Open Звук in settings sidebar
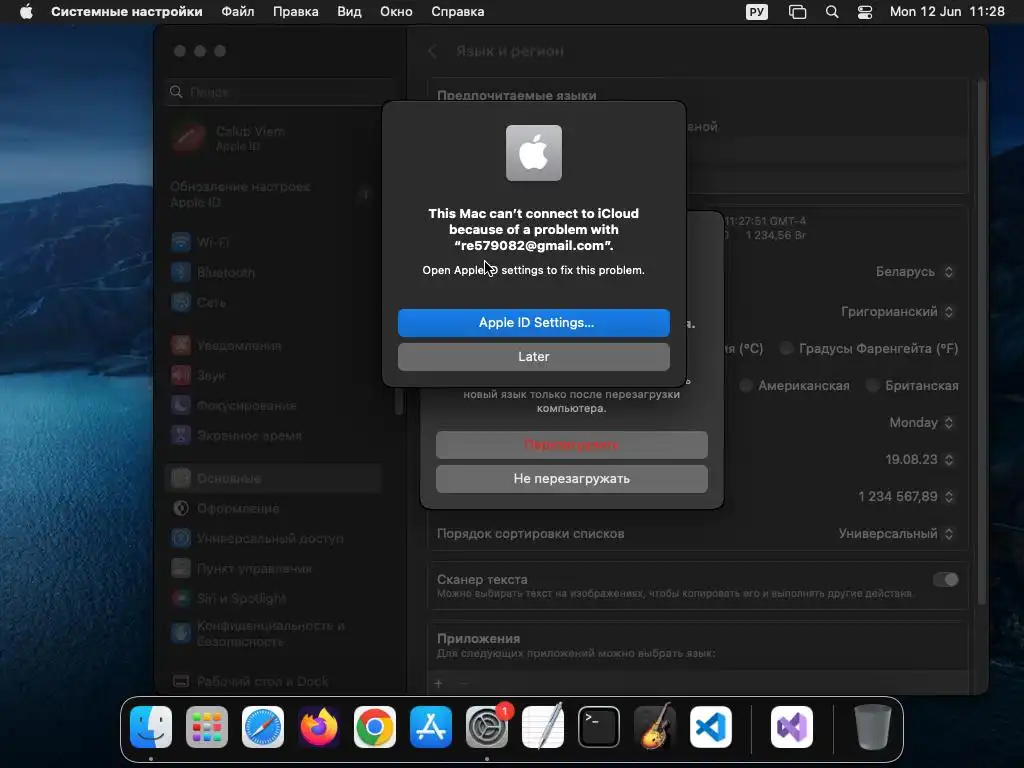1024x768 pixels. [274, 376]
